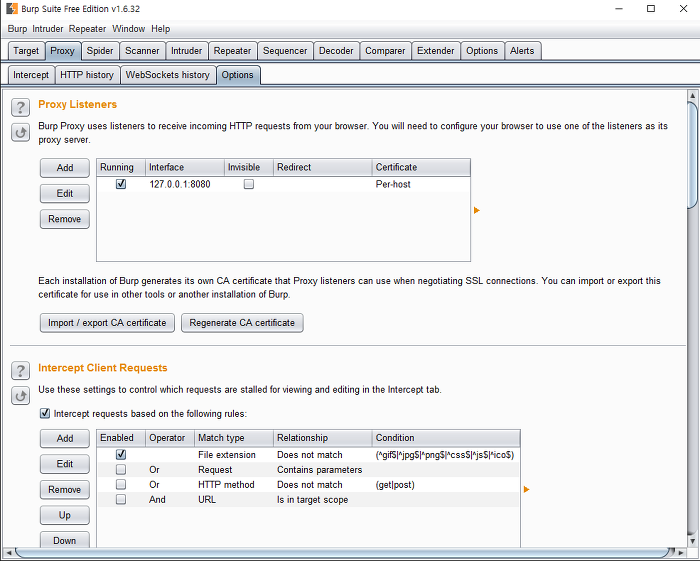Disable the File extension rule checkbox

(x=121, y=454)
